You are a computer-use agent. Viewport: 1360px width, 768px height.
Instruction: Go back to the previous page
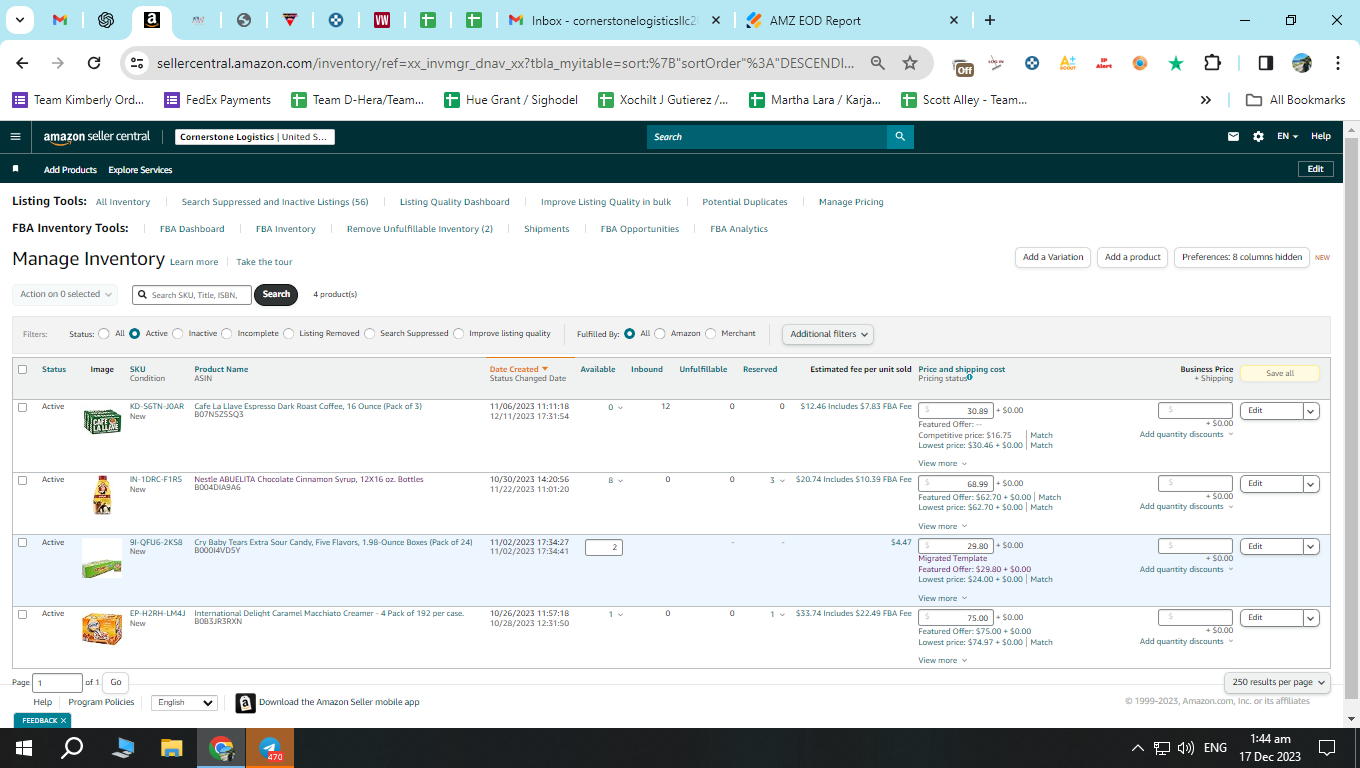pyautogui.click(x=22, y=63)
